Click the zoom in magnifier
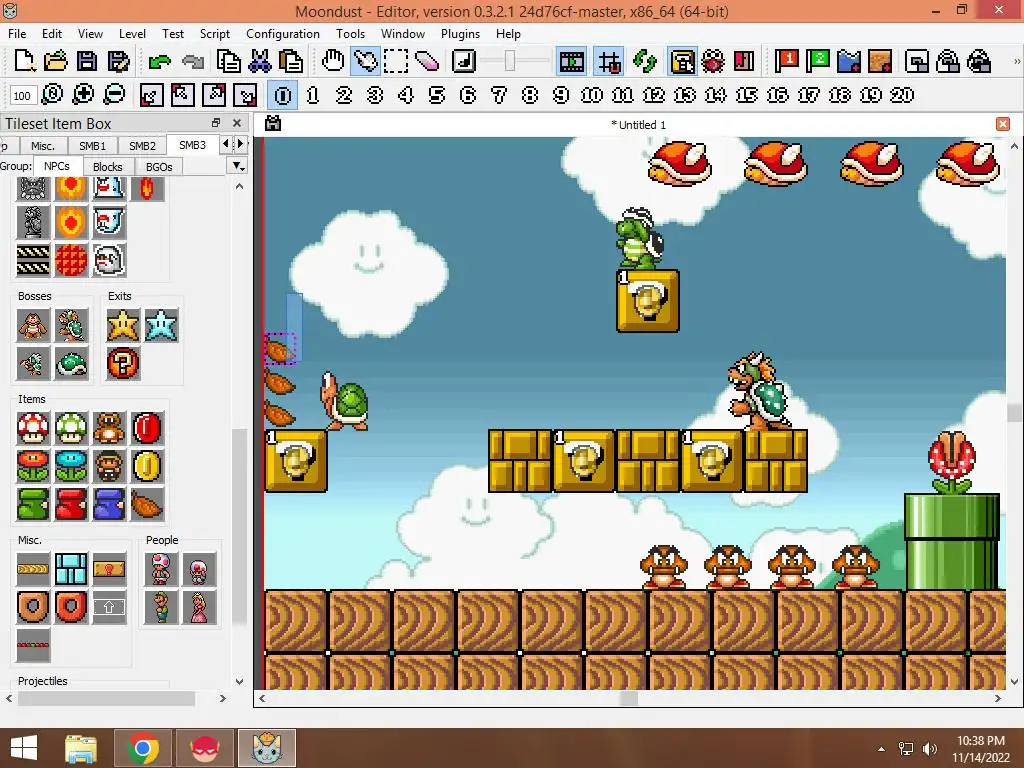 coord(83,95)
